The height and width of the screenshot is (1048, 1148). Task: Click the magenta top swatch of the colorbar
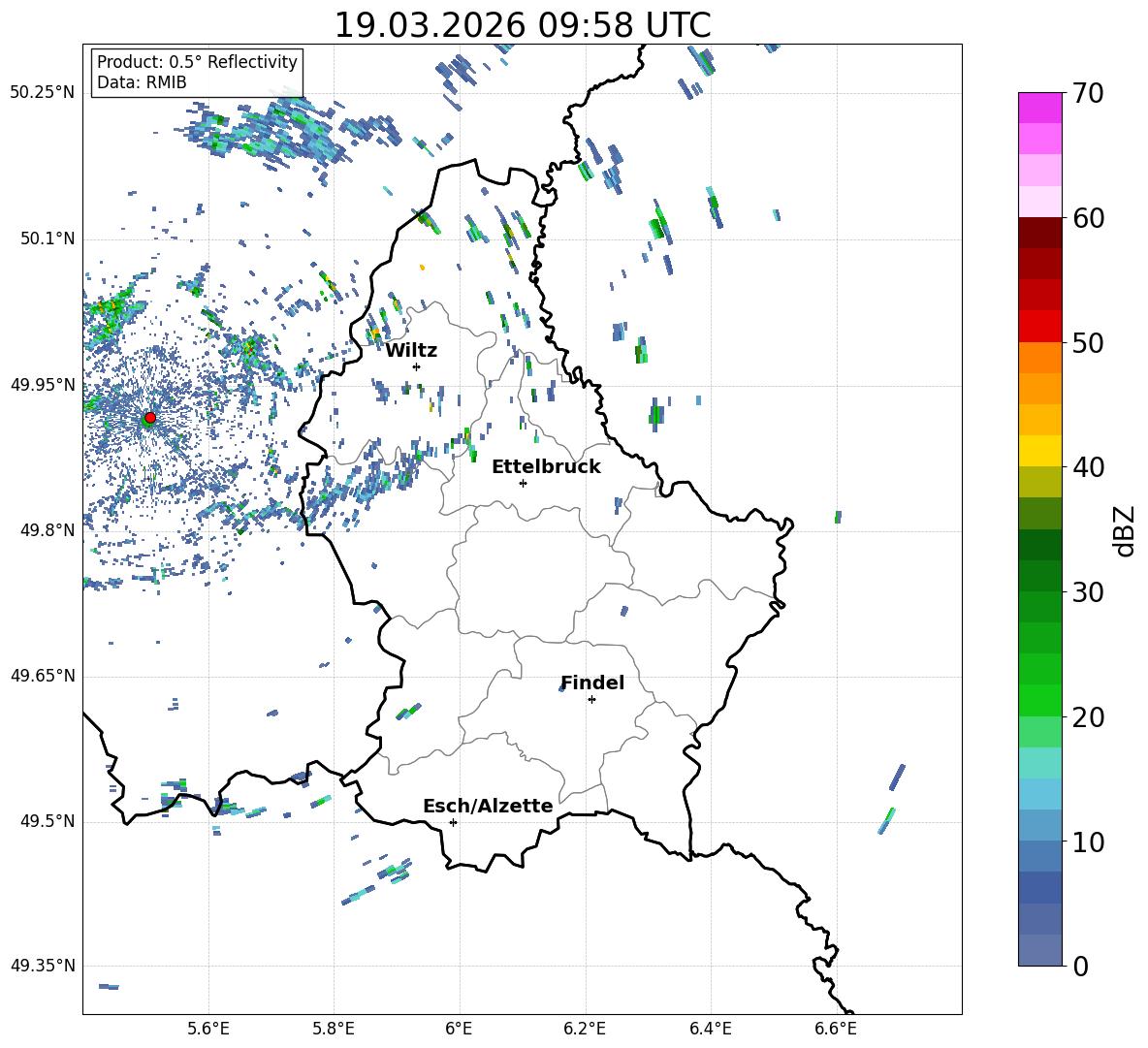pos(1039,108)
